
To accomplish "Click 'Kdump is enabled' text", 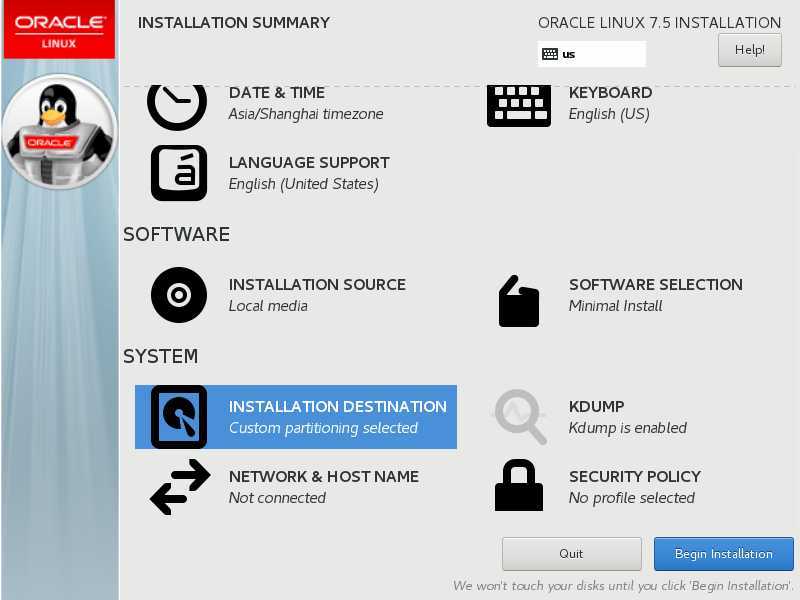I will tap(628, 428).
